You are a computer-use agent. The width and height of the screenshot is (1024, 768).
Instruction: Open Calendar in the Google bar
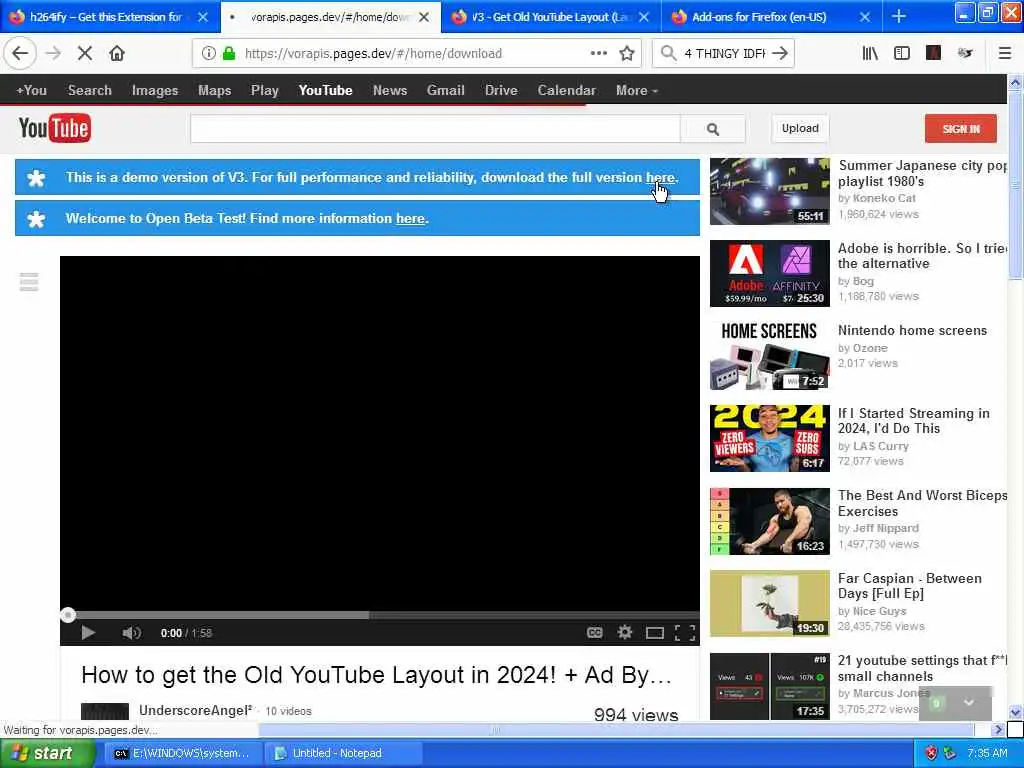[566, 90]
